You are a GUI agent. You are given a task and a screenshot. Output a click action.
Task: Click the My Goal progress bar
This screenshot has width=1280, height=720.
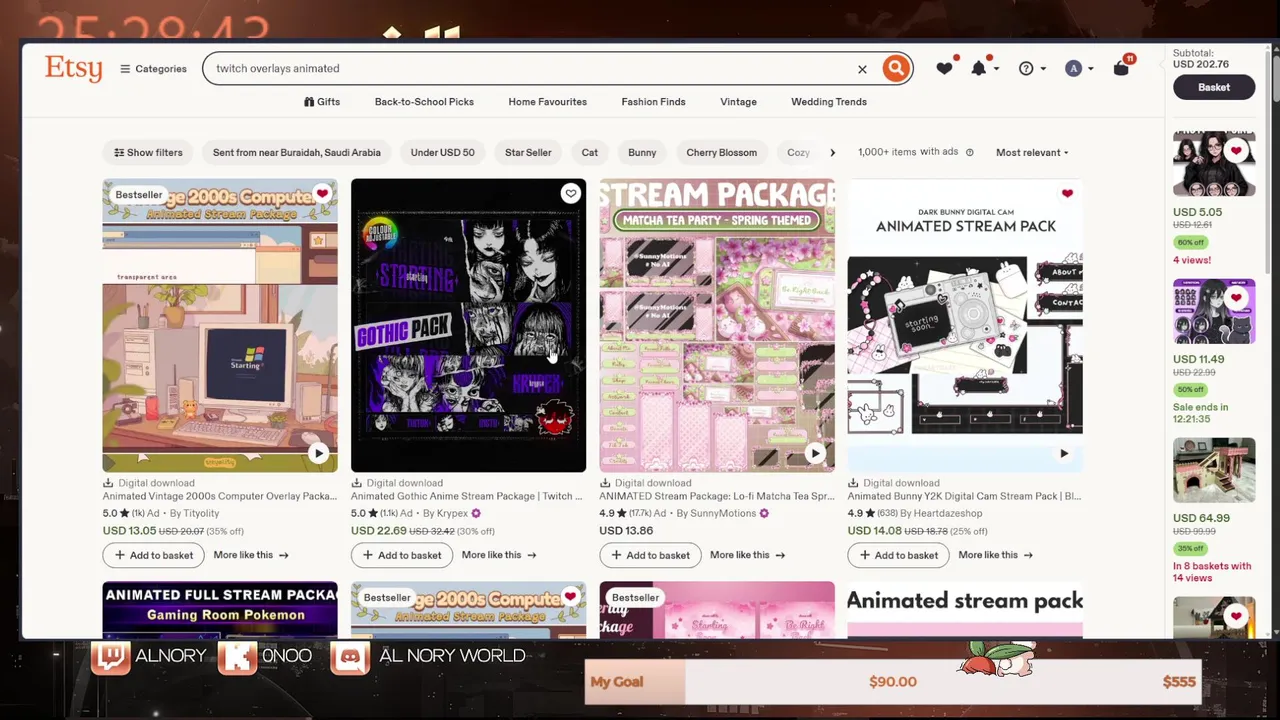pos(893,682)
